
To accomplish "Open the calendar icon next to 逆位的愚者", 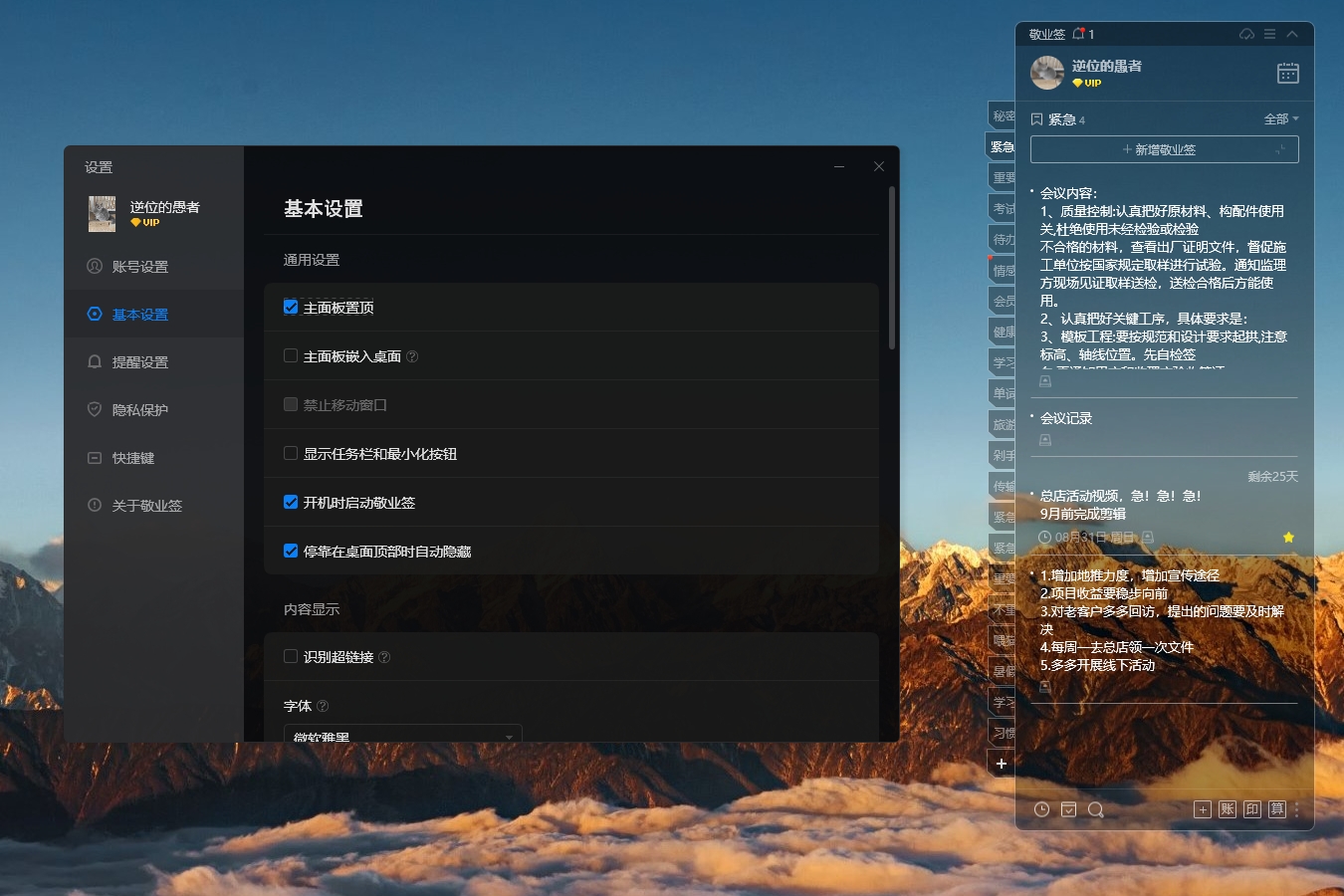I will click(x=1288, y=73).
